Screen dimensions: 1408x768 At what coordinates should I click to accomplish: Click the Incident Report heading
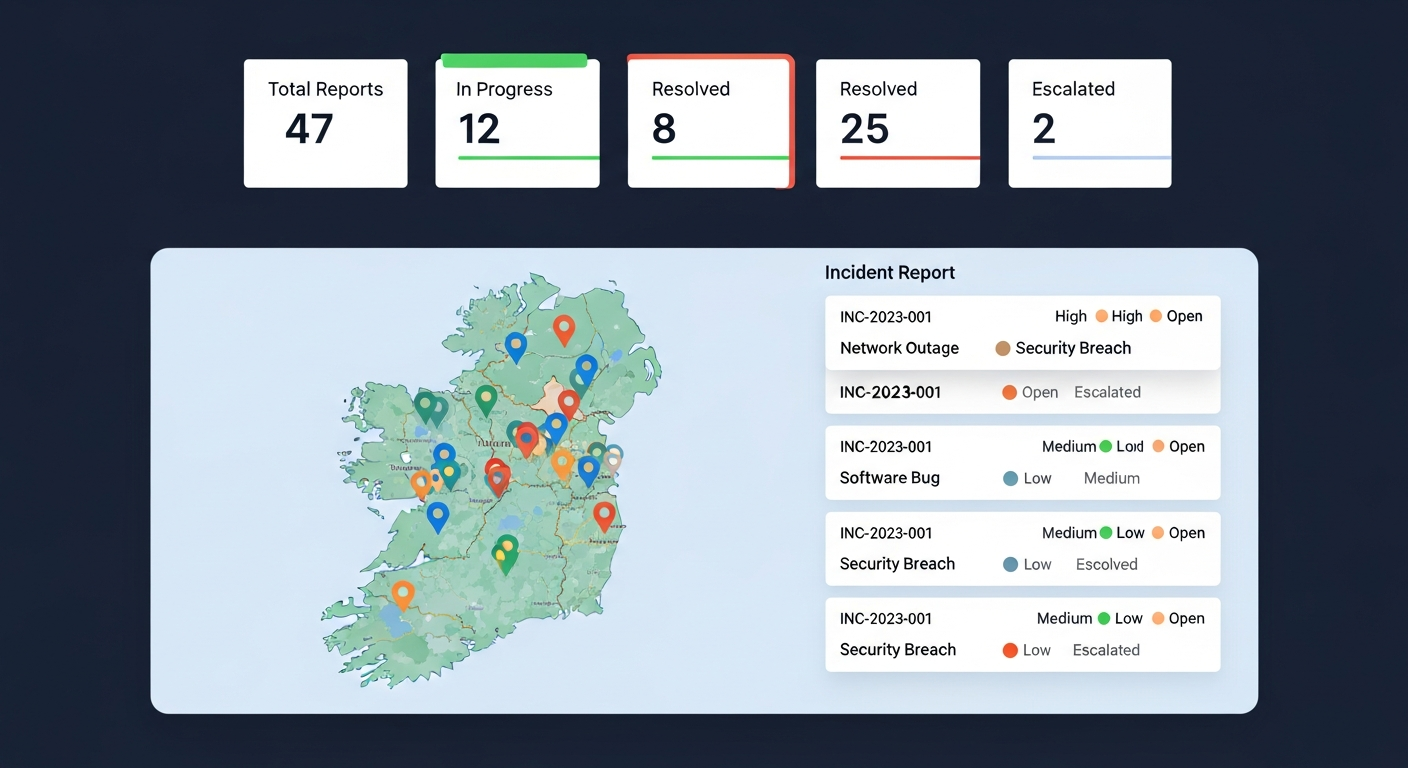pyautogui.click(x=890, y=272)
